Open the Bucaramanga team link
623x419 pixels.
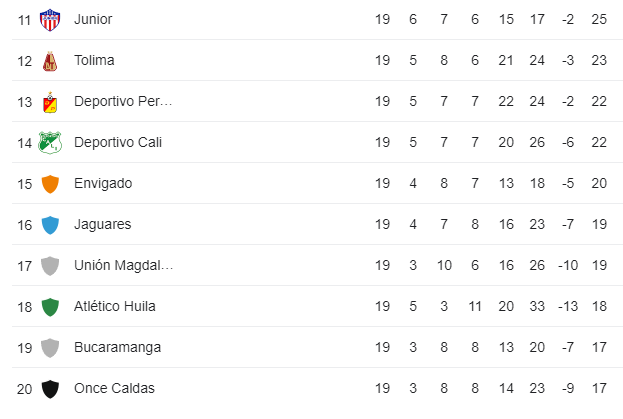[118, 348]
